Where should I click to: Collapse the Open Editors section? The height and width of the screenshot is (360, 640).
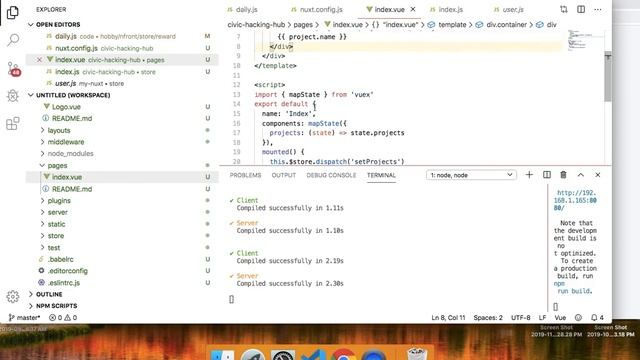(31, 24)
